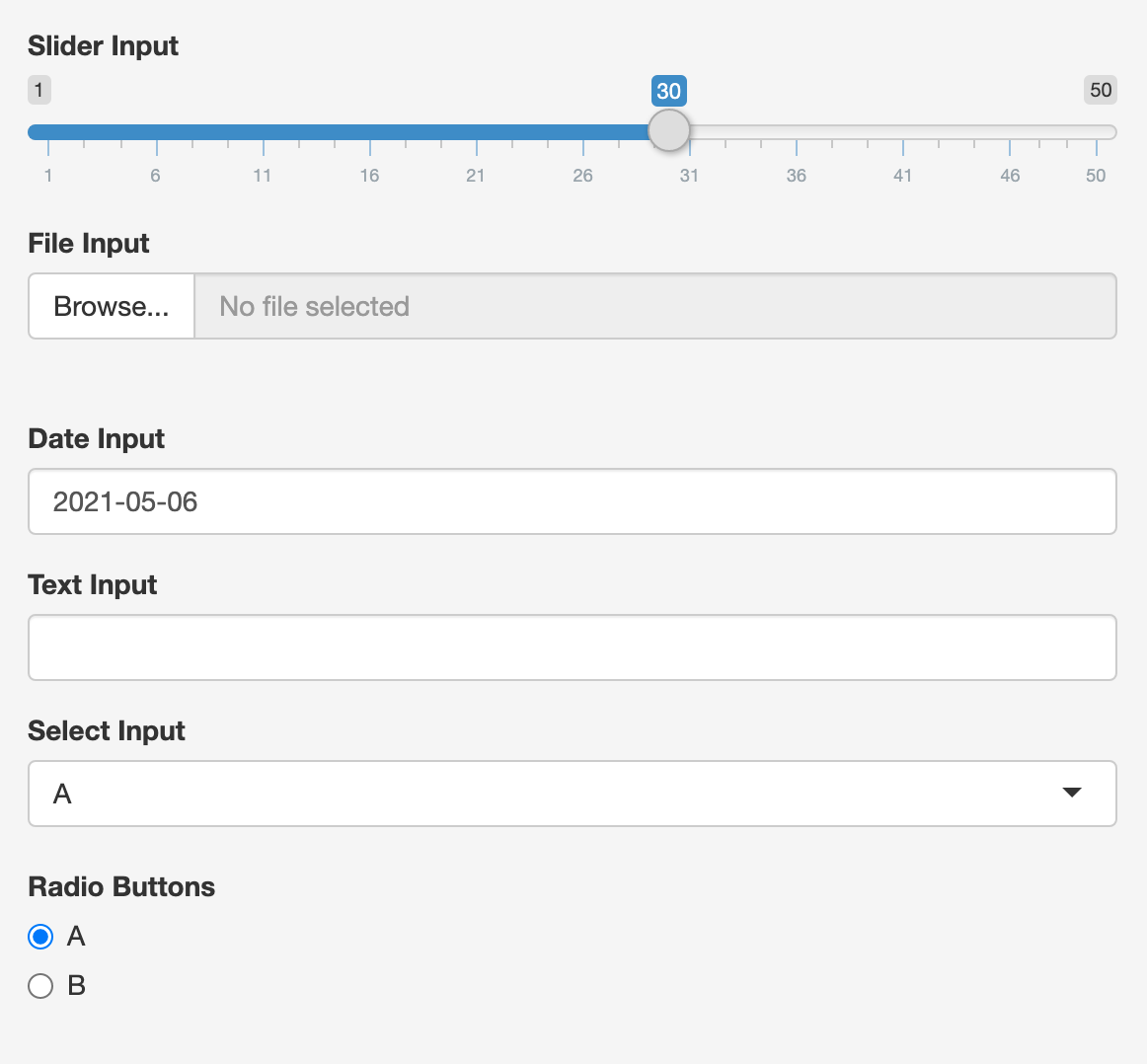
Task: Click the slider handle at value 30
Action: 669,131
